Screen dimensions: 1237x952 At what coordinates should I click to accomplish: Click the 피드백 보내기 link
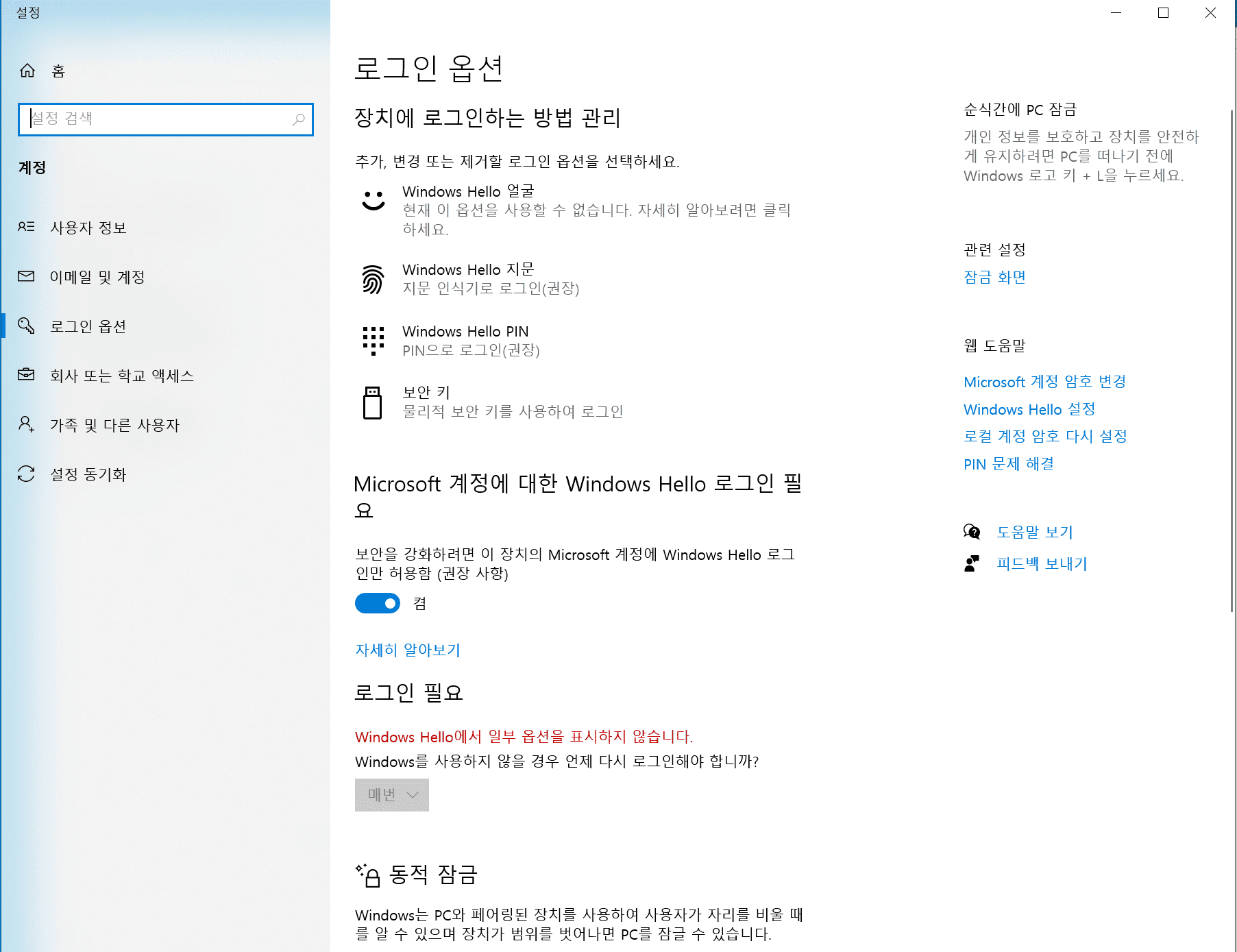pyautogui.click(x=1042, y=563)
